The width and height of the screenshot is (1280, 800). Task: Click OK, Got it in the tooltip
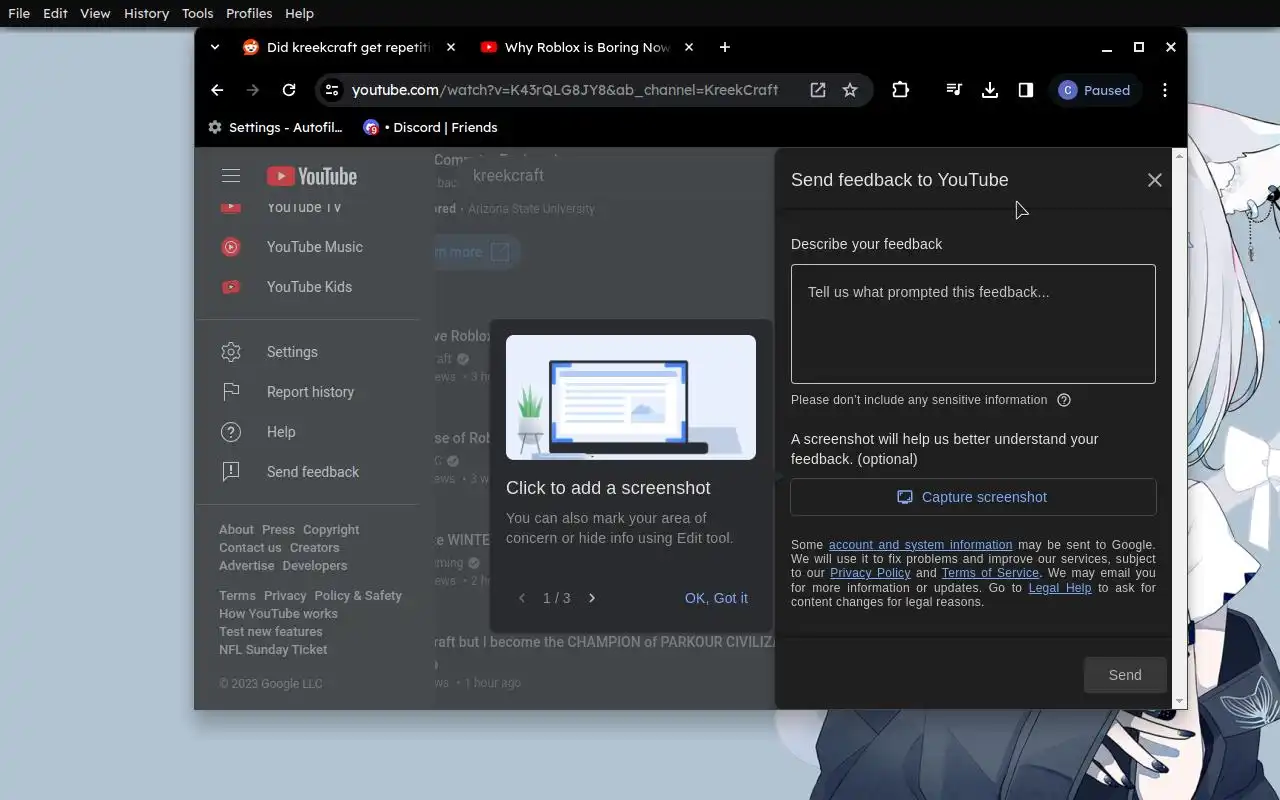716,598
